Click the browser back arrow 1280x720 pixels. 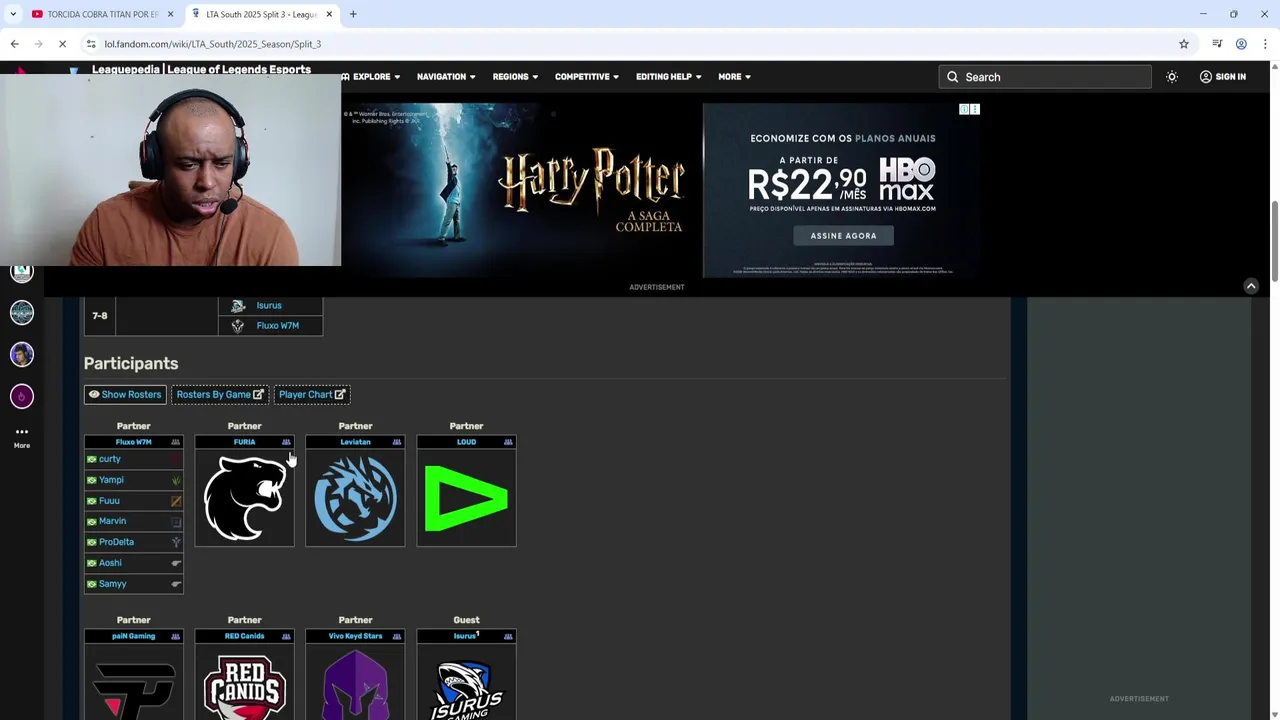[14, 44]
